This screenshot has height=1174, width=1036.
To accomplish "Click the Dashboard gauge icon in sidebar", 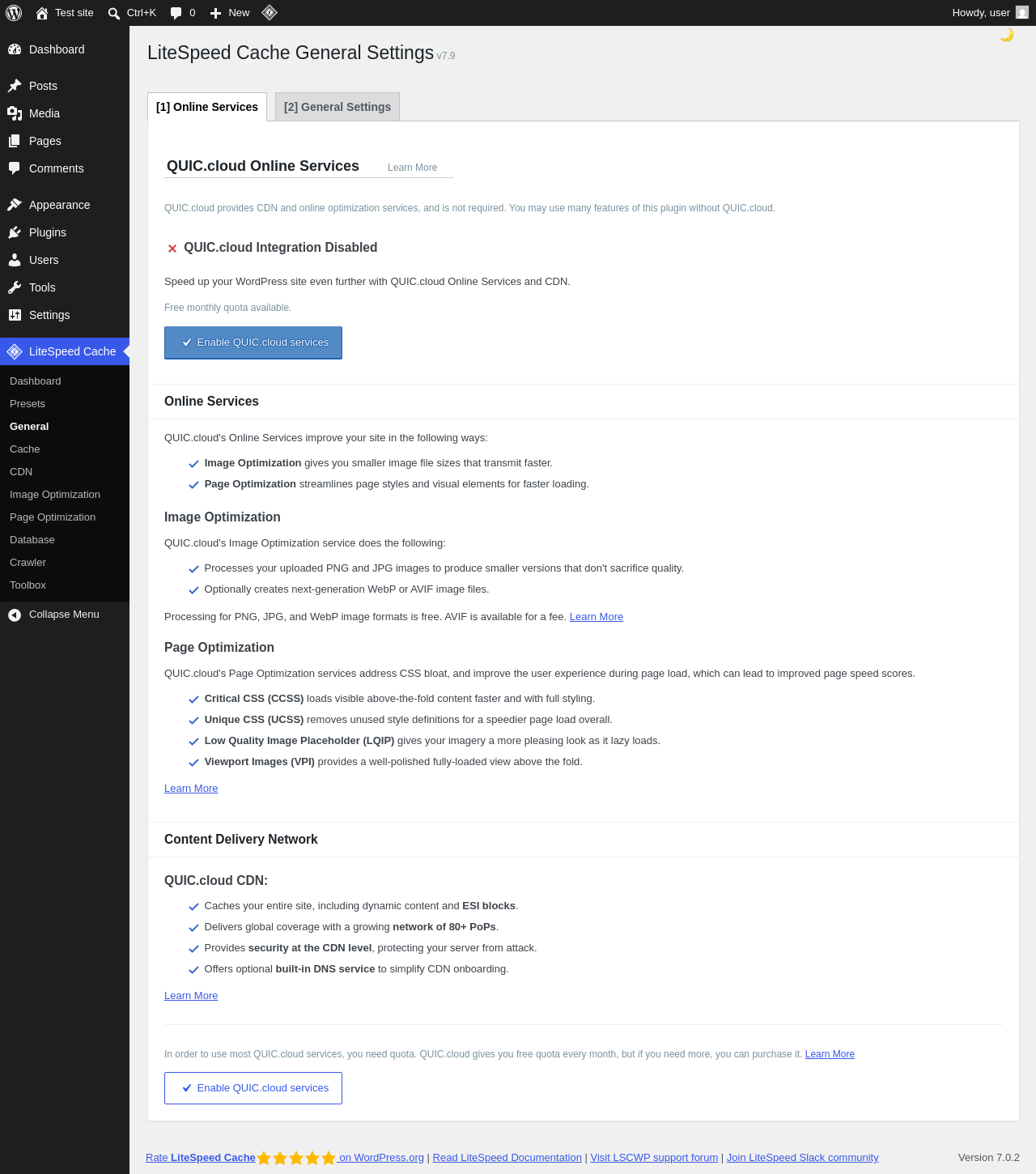I will tap(15, 49).
